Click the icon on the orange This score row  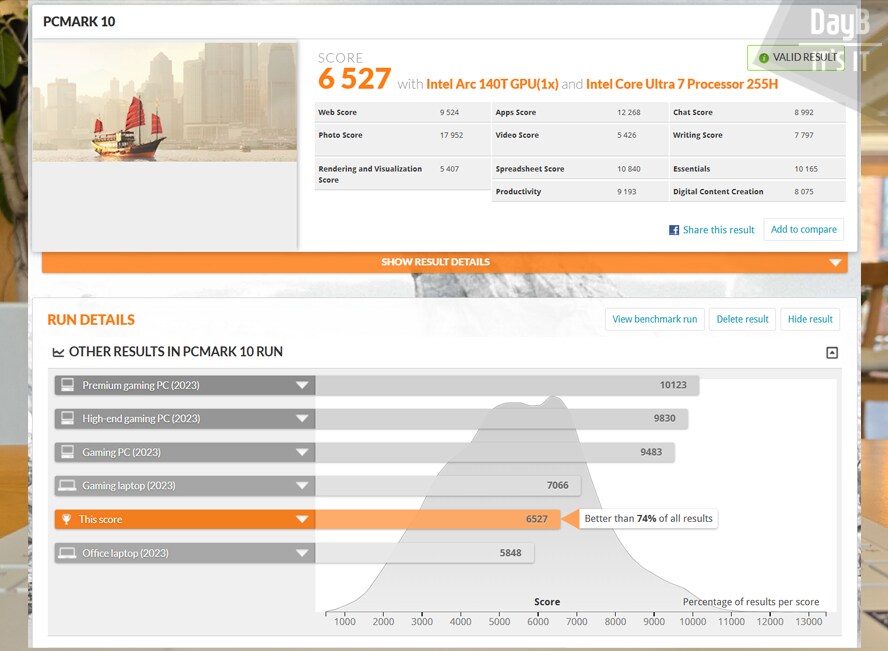coord(68,519)
